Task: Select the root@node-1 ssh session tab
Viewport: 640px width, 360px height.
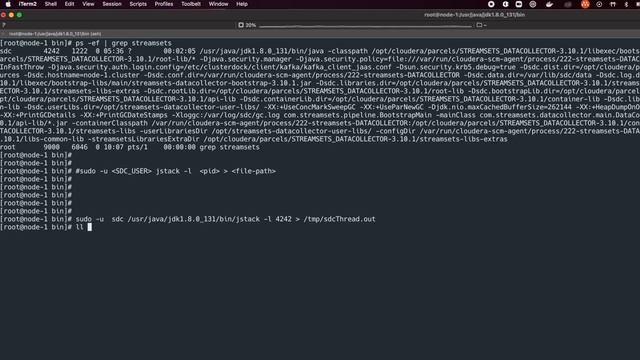Action: [x=55, y=34]
